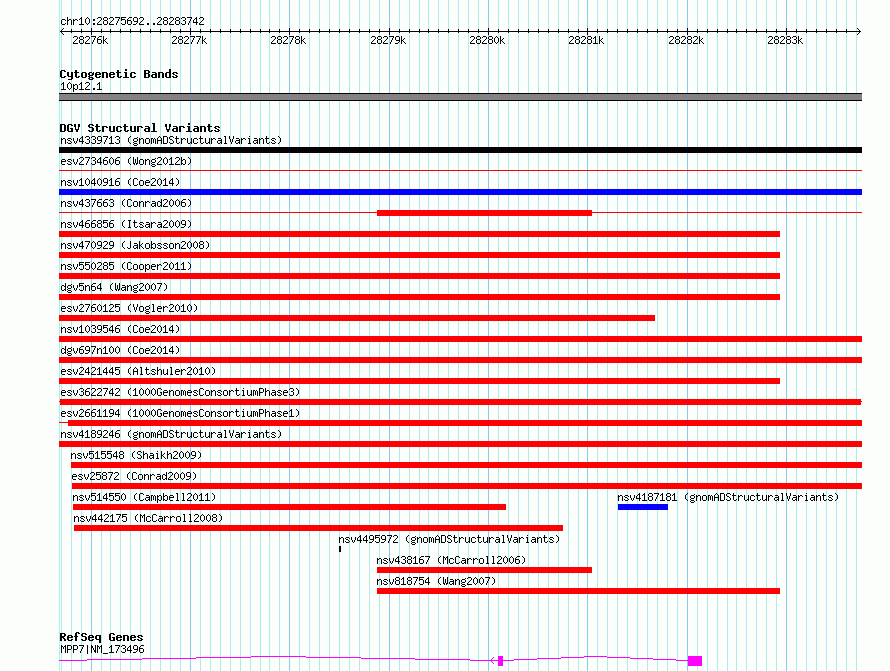
Task: Click the 28279k ruler position label
Action: pyautogui.click(x=388, y=40)
